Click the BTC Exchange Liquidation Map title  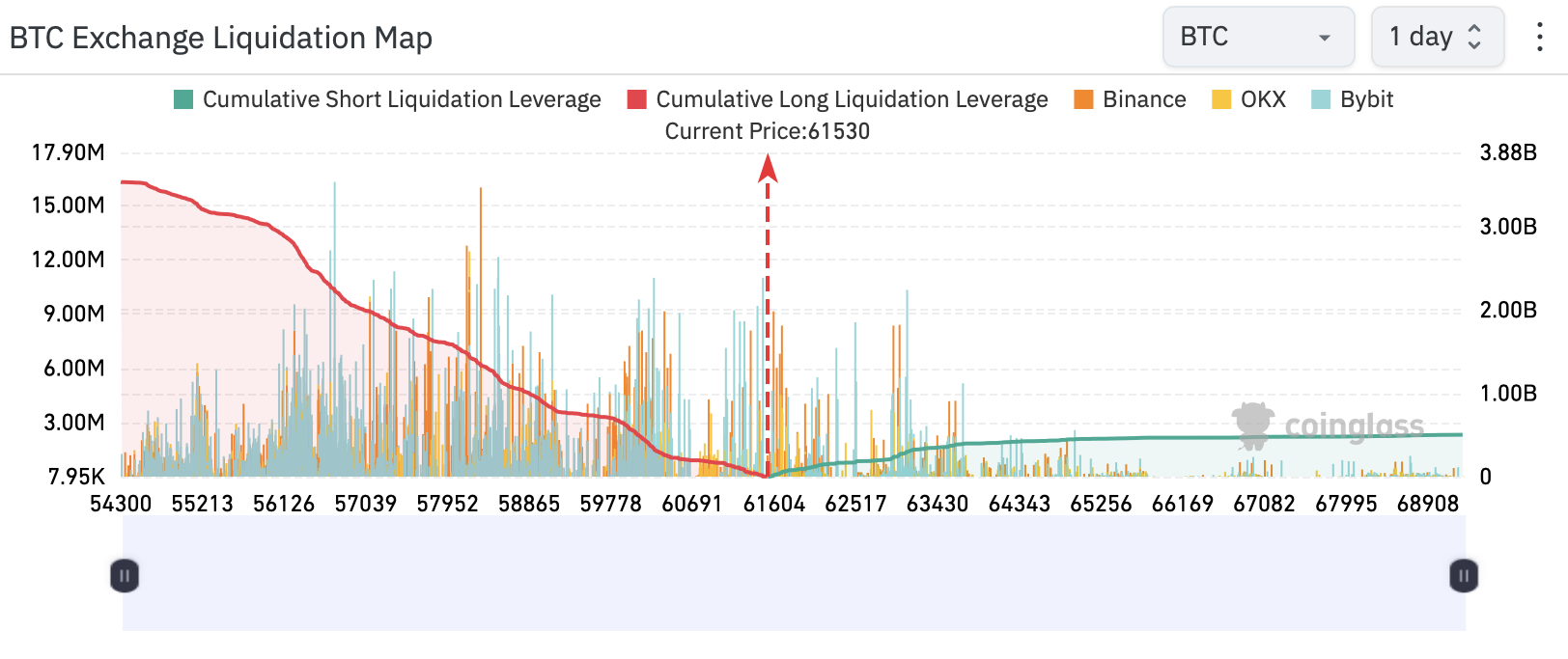pyautogui.click(x=221, y=38)
